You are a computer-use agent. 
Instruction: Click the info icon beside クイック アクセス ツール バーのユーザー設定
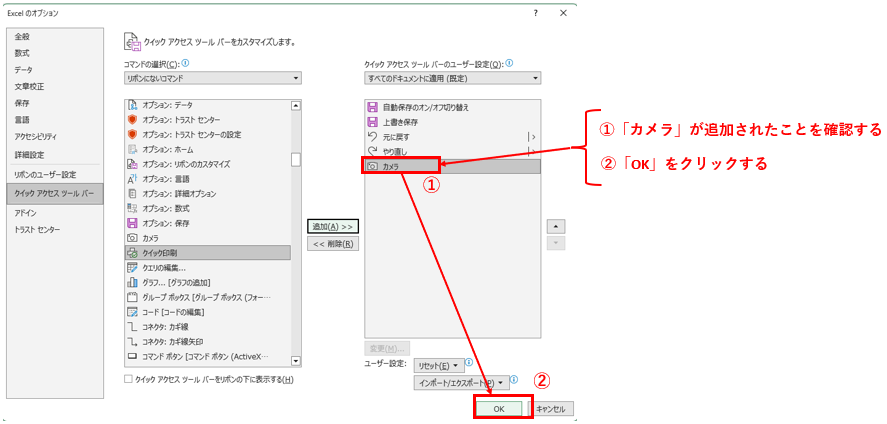[509, 63]
